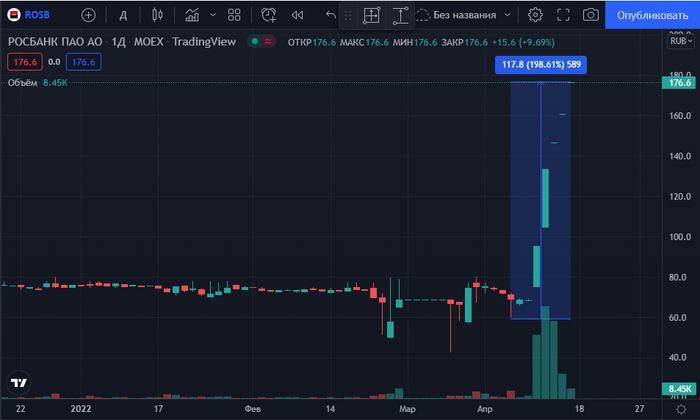This screenshot has width=700, height=420.
Task: Undo the last action with the arrow icon
Action: tap(331, 15)
